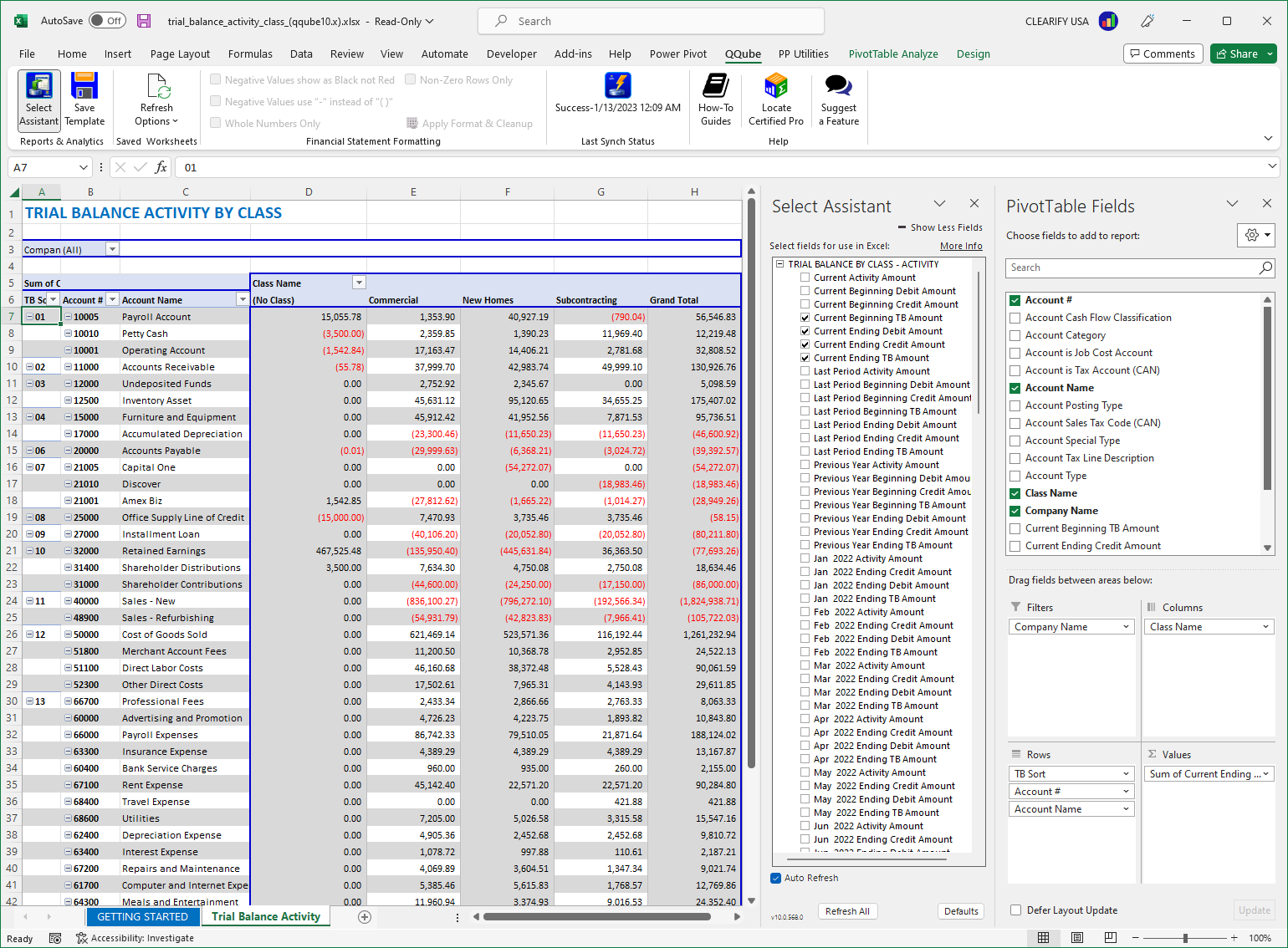
Task: Click the pen/coming soon icon in title bar
Action: [1147, 21]
